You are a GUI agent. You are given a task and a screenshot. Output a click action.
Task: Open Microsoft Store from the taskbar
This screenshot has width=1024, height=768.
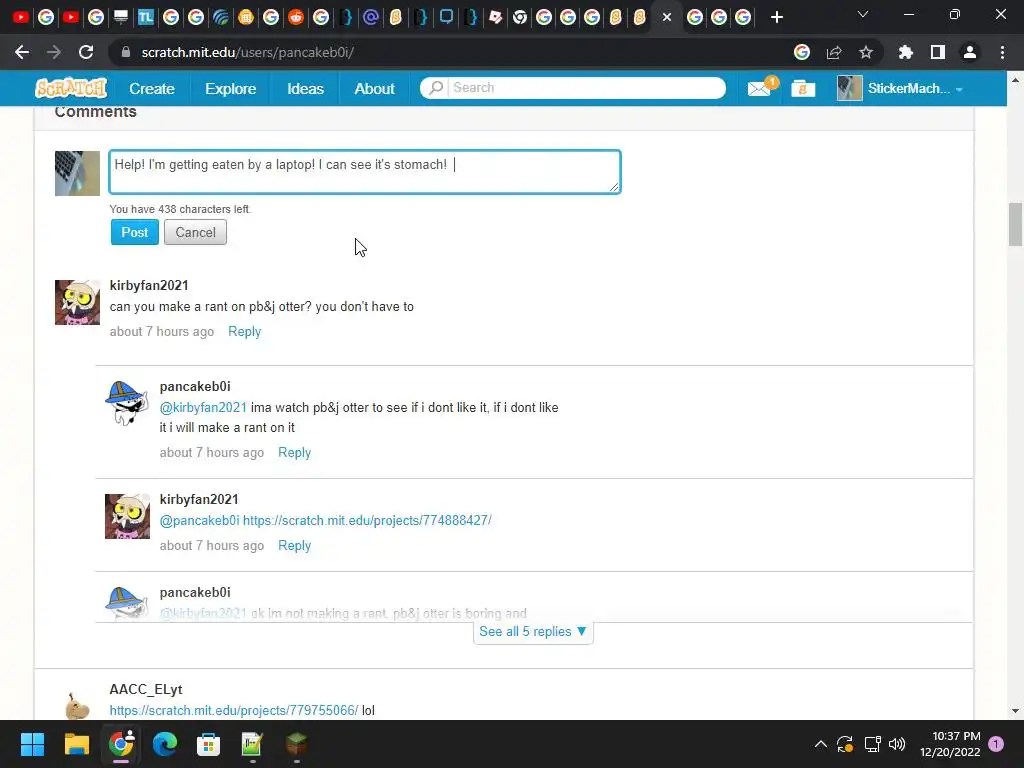click(x=208, y=744)
